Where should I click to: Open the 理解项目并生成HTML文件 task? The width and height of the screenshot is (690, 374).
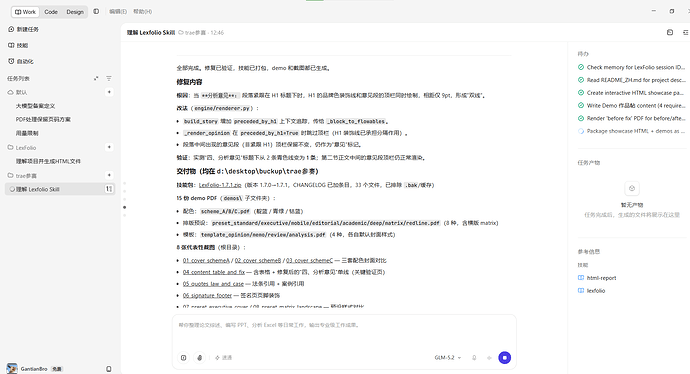48,161
